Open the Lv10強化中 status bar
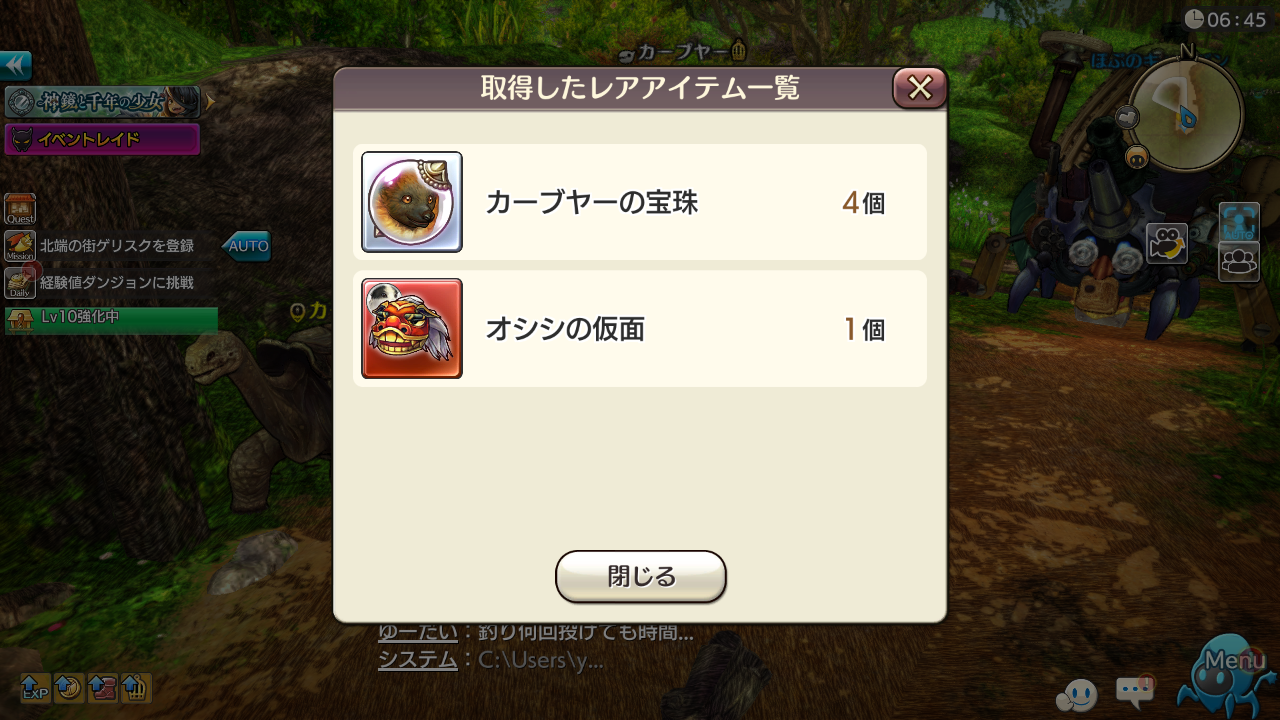This screenshot has width=1280, height=720. pyautogui.click(x=111, y=320)
